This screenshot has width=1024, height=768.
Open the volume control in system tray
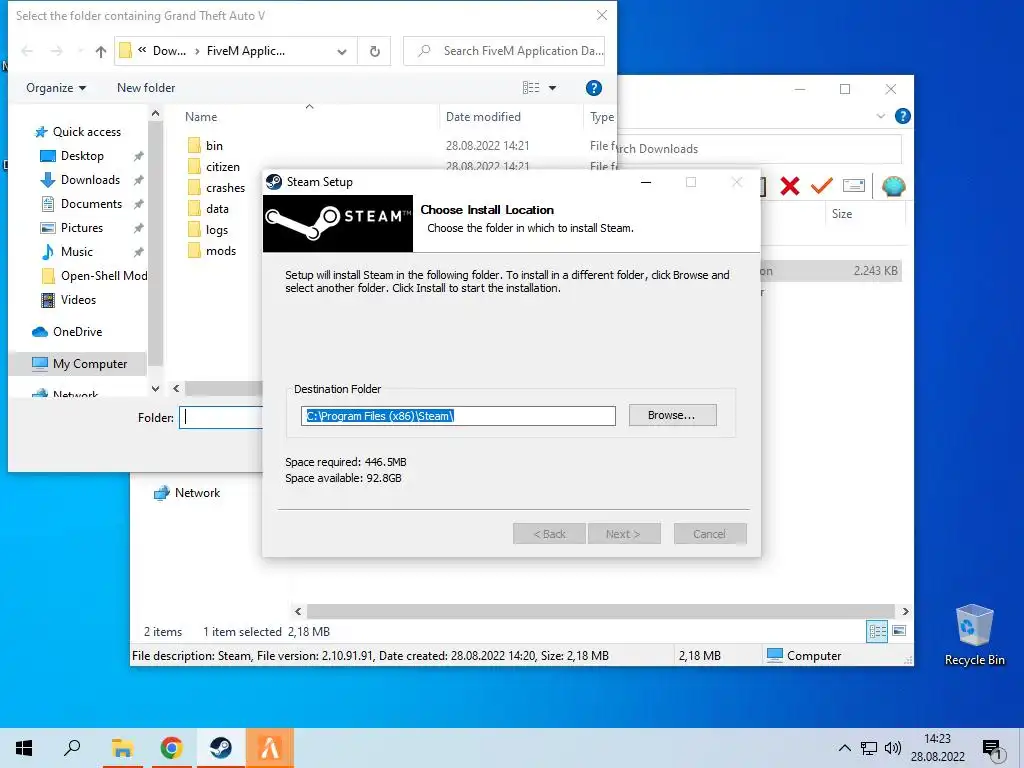coord(892,748)
